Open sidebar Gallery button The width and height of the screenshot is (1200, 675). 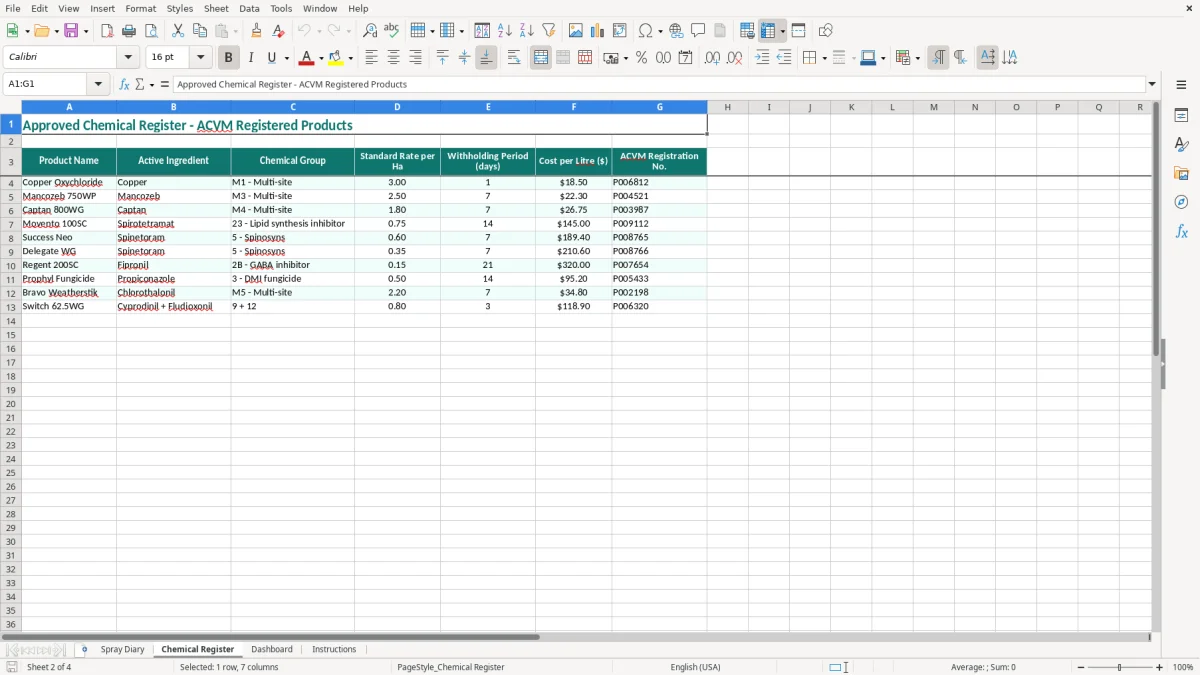click(1181, 173)
